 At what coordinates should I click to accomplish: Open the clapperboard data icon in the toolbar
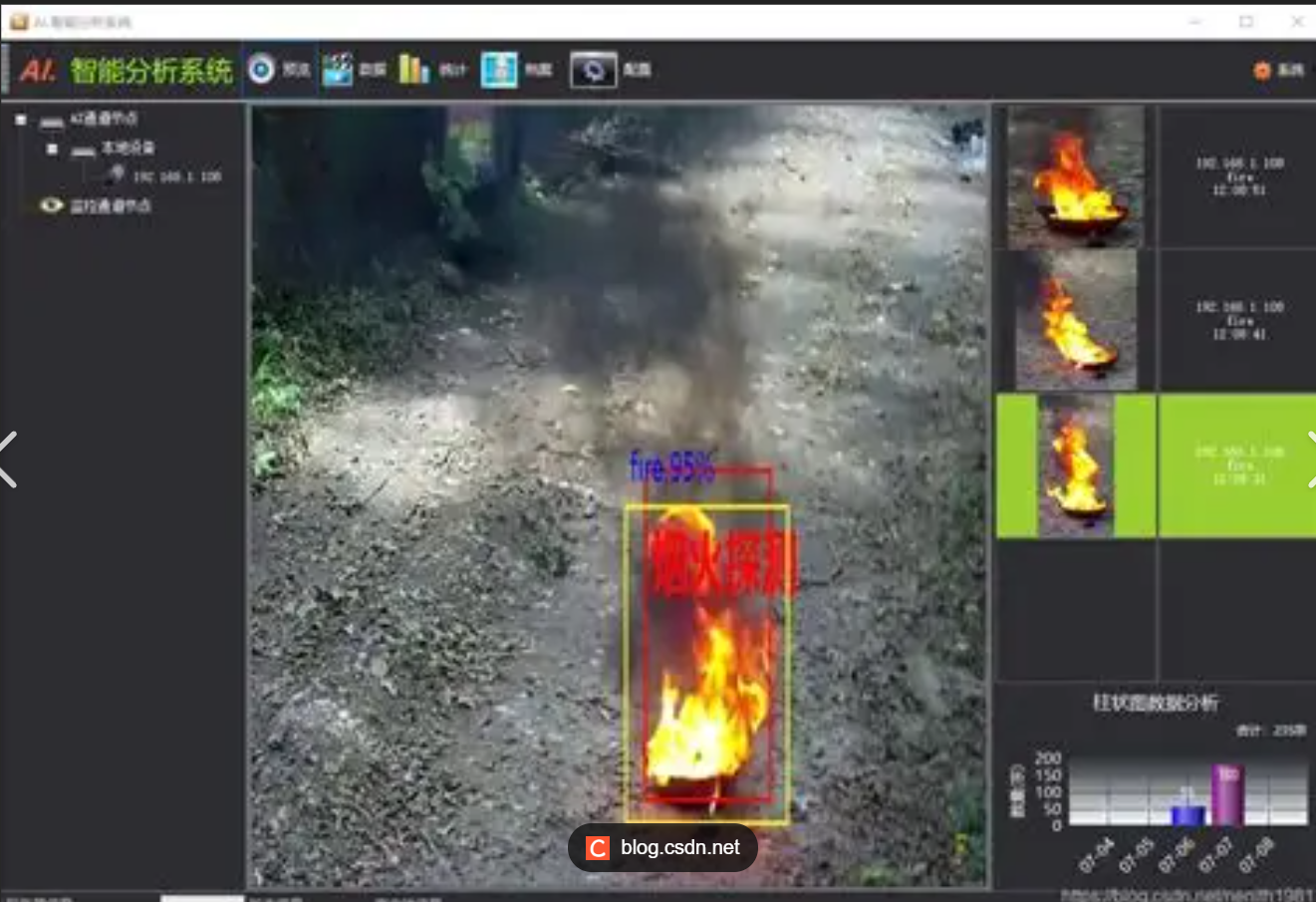point(338,69)
